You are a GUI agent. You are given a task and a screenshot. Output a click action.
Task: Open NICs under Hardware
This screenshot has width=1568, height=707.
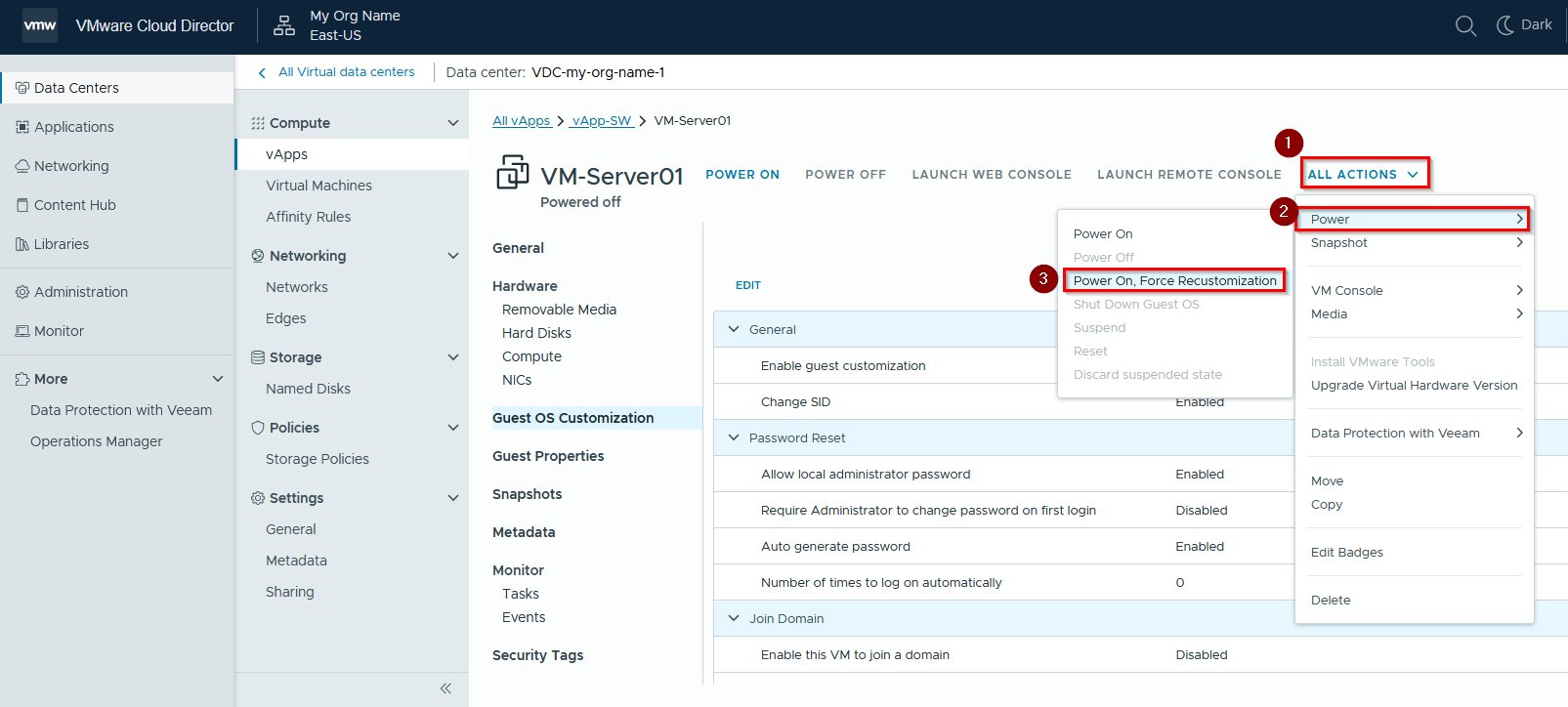(517, 380)
